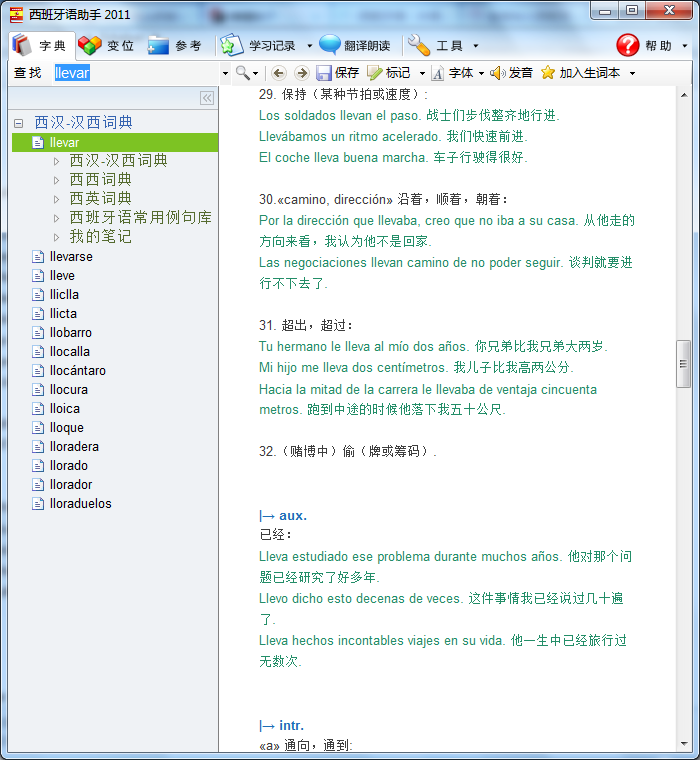This screenshot has height=760, width=700.
Task: Select the llevarse word entry
Action: [x=71, y=256]
